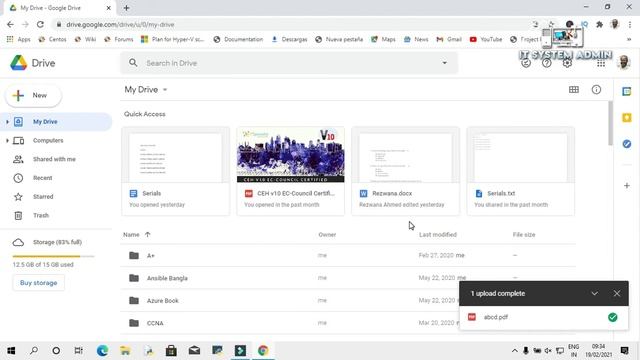Open Shared with me section
The width and height of the screenshot is (640, 360).
[x=54, y=159]
